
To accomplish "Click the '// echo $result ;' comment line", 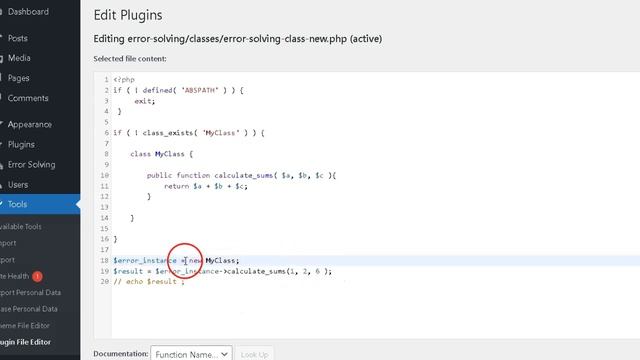I will 149,282.
